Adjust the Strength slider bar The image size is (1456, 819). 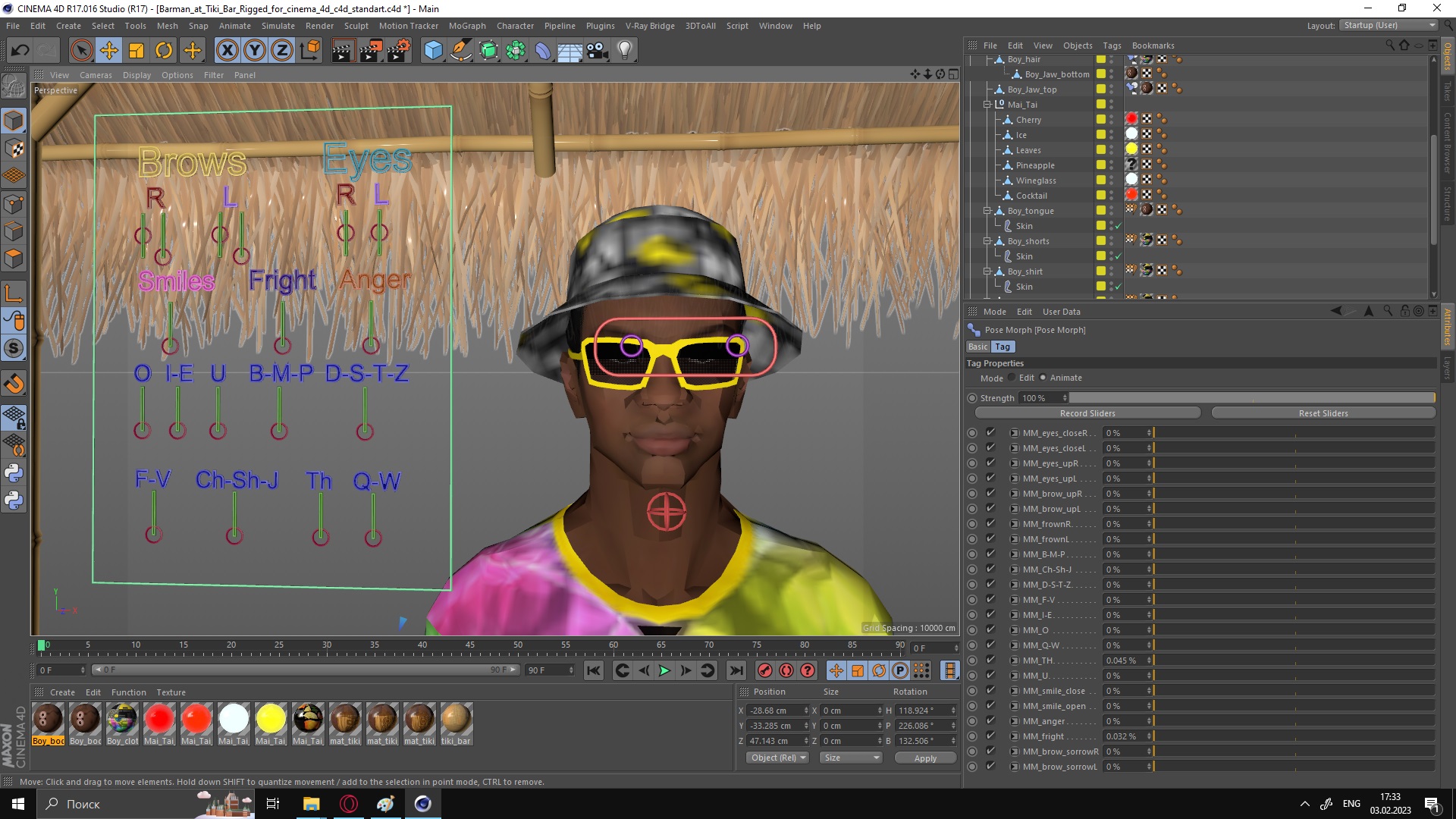click(x=1252, y=398)
